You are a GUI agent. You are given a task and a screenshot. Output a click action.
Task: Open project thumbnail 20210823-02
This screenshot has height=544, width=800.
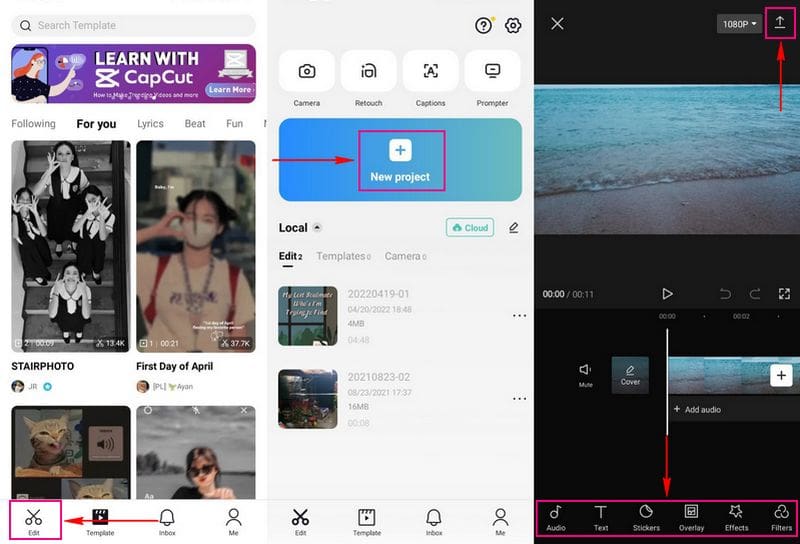click(x=308, y=399)
